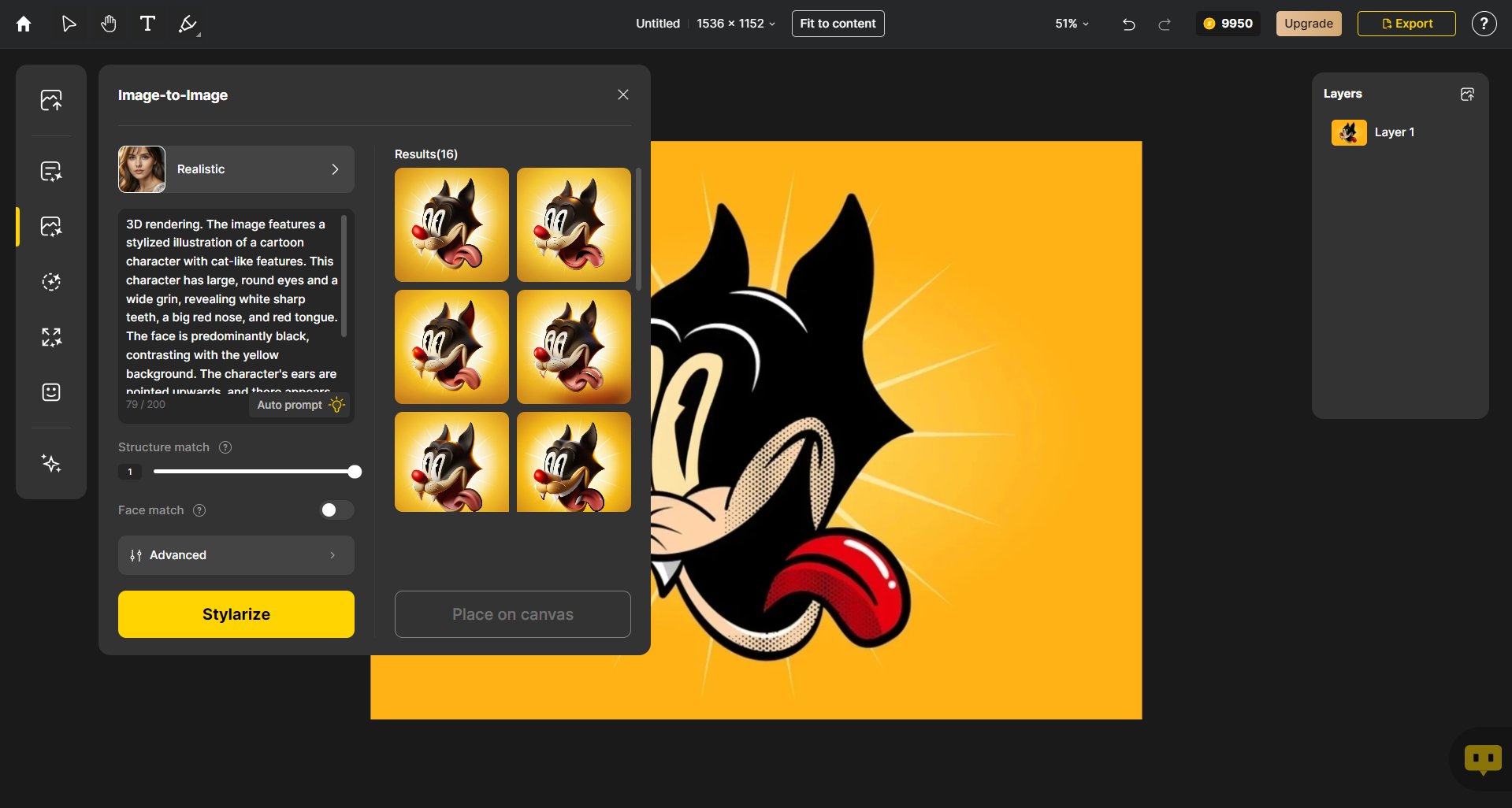Click the Auto prompt button

pos(300,405)
